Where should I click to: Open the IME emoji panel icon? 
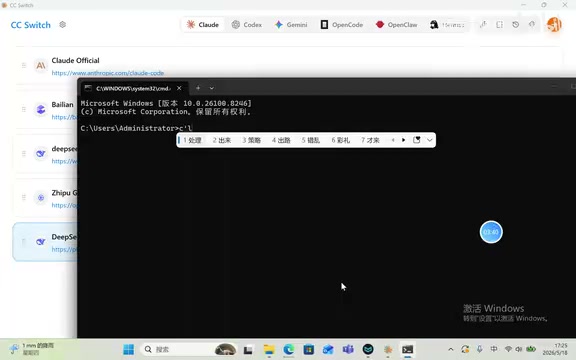pyautogui.click(x=417, y=140)
